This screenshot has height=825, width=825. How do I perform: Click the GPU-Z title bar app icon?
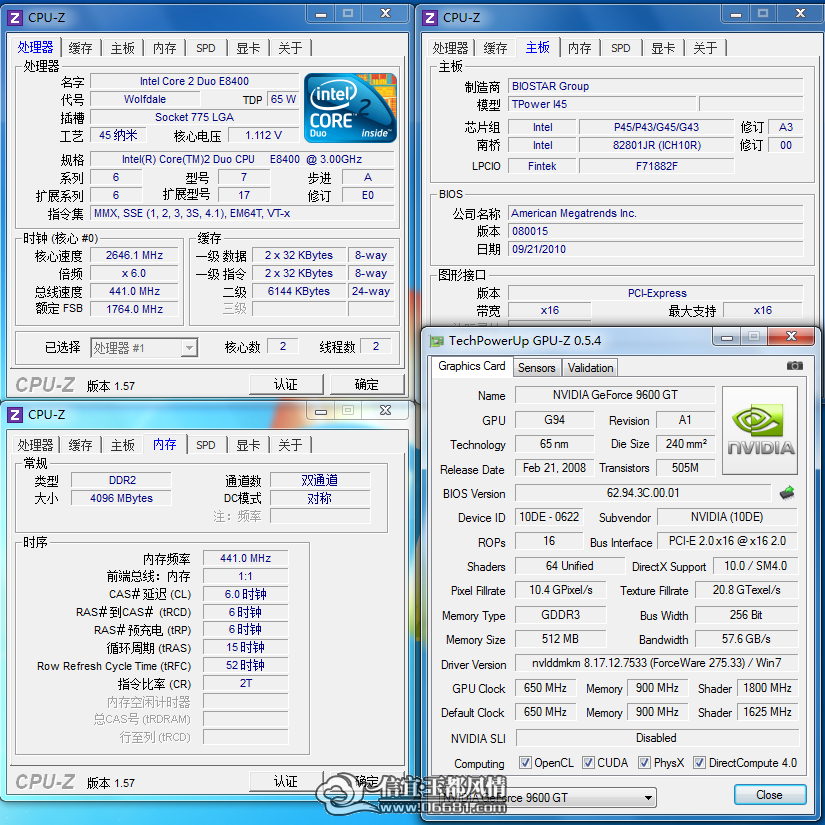click(436, 341)
